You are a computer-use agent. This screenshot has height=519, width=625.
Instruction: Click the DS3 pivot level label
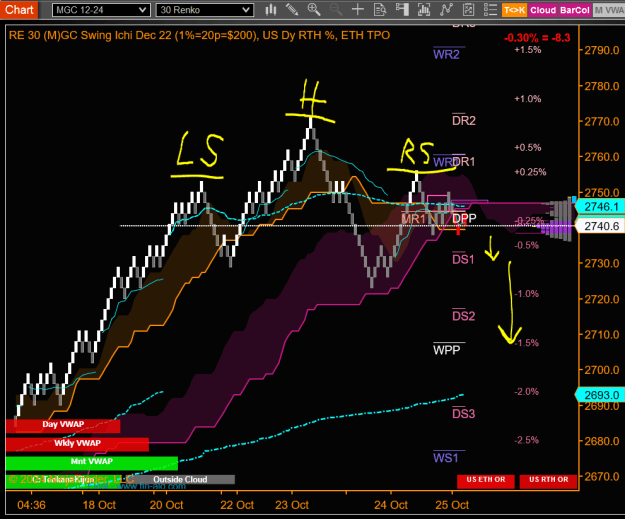pos(463,414)
